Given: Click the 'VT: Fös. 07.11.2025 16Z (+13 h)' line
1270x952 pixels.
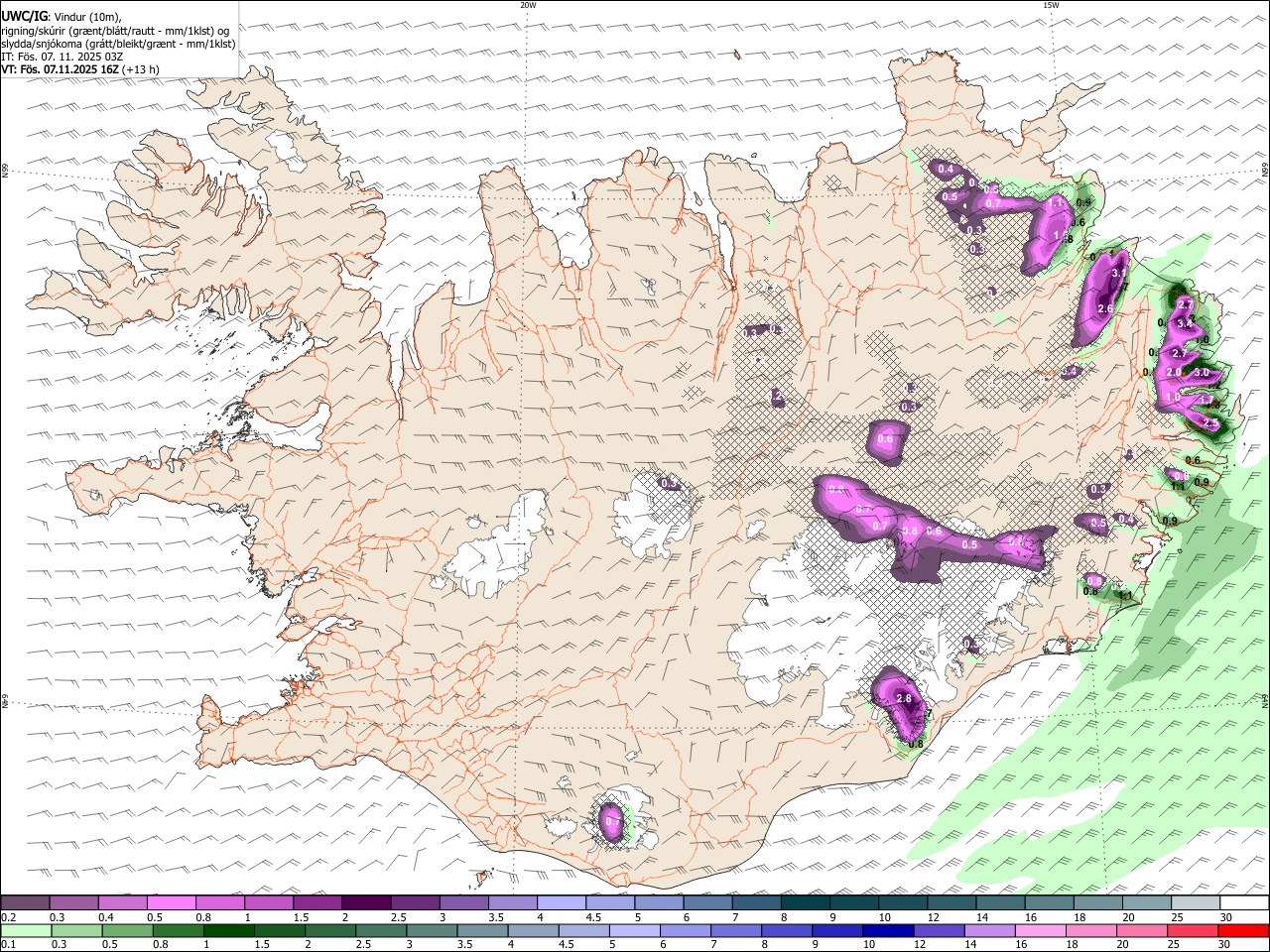Looking at the screenshot, I should (x=80, y=69).
